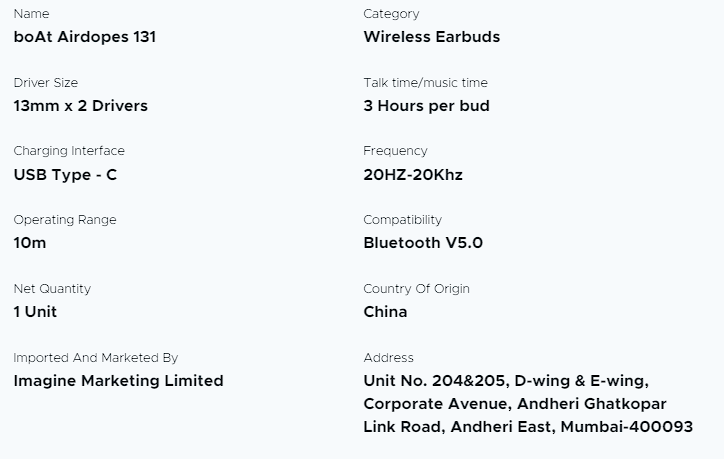
Task: Click the 'Country Of Origin' label
Action: tap(416, 289)
